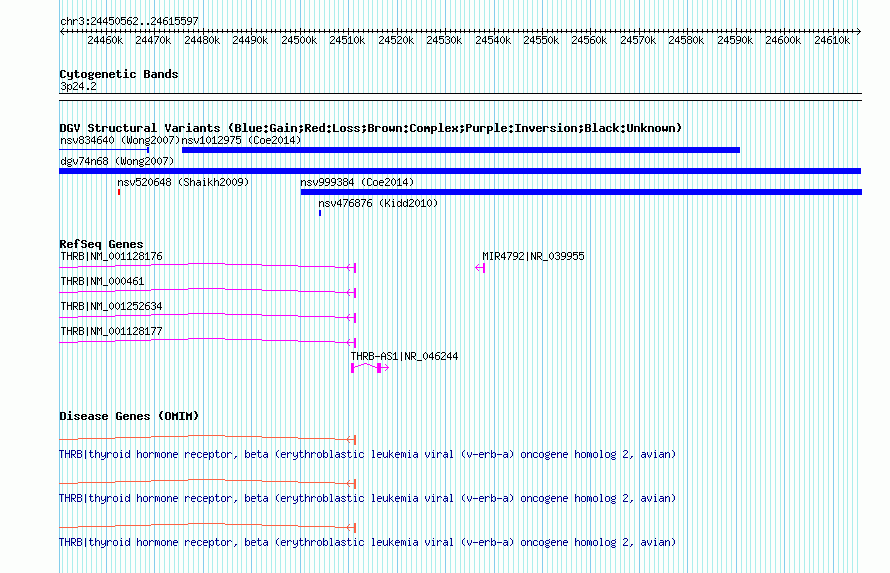
Task: Click the 24610k ruler tick label
Action: [x=832, y=40]
